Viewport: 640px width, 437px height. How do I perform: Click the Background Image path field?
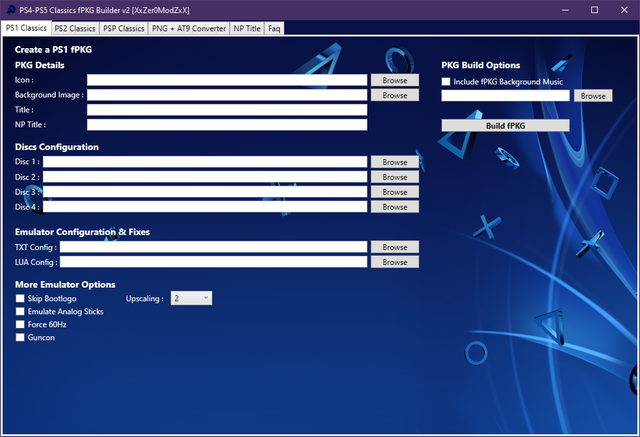(227, 95)
